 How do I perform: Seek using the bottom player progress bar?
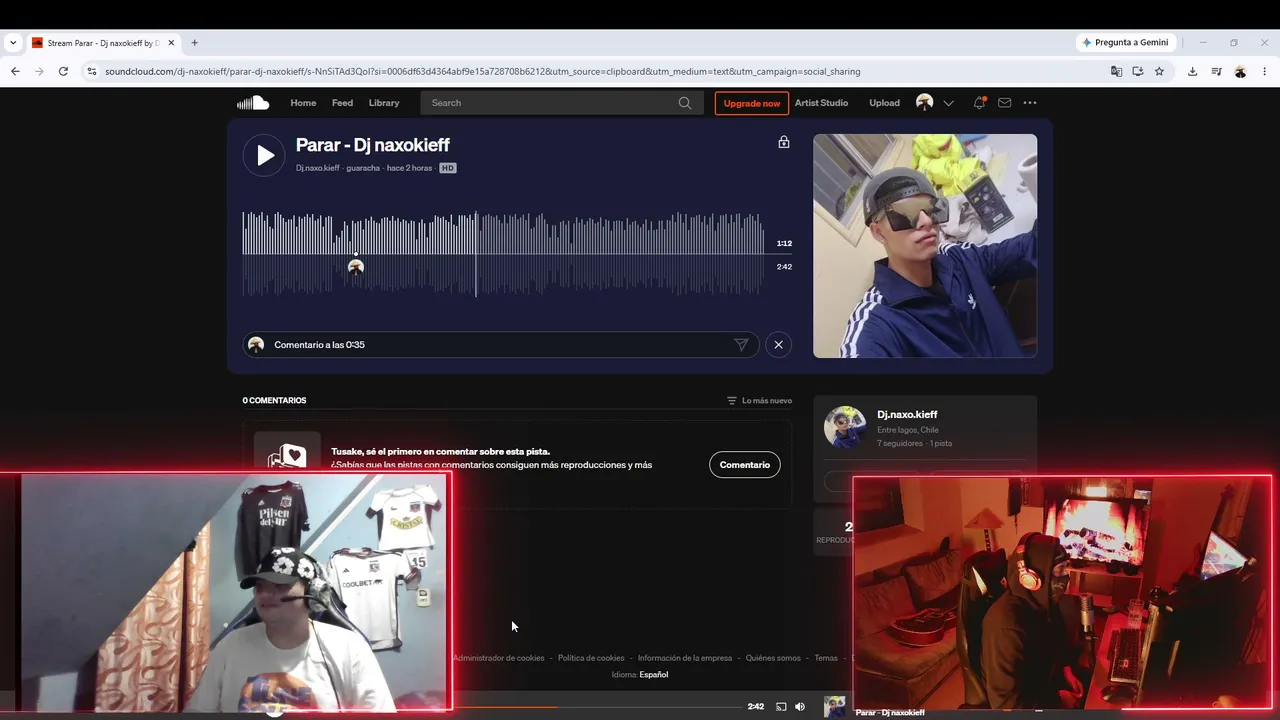(x=598, y=707)
